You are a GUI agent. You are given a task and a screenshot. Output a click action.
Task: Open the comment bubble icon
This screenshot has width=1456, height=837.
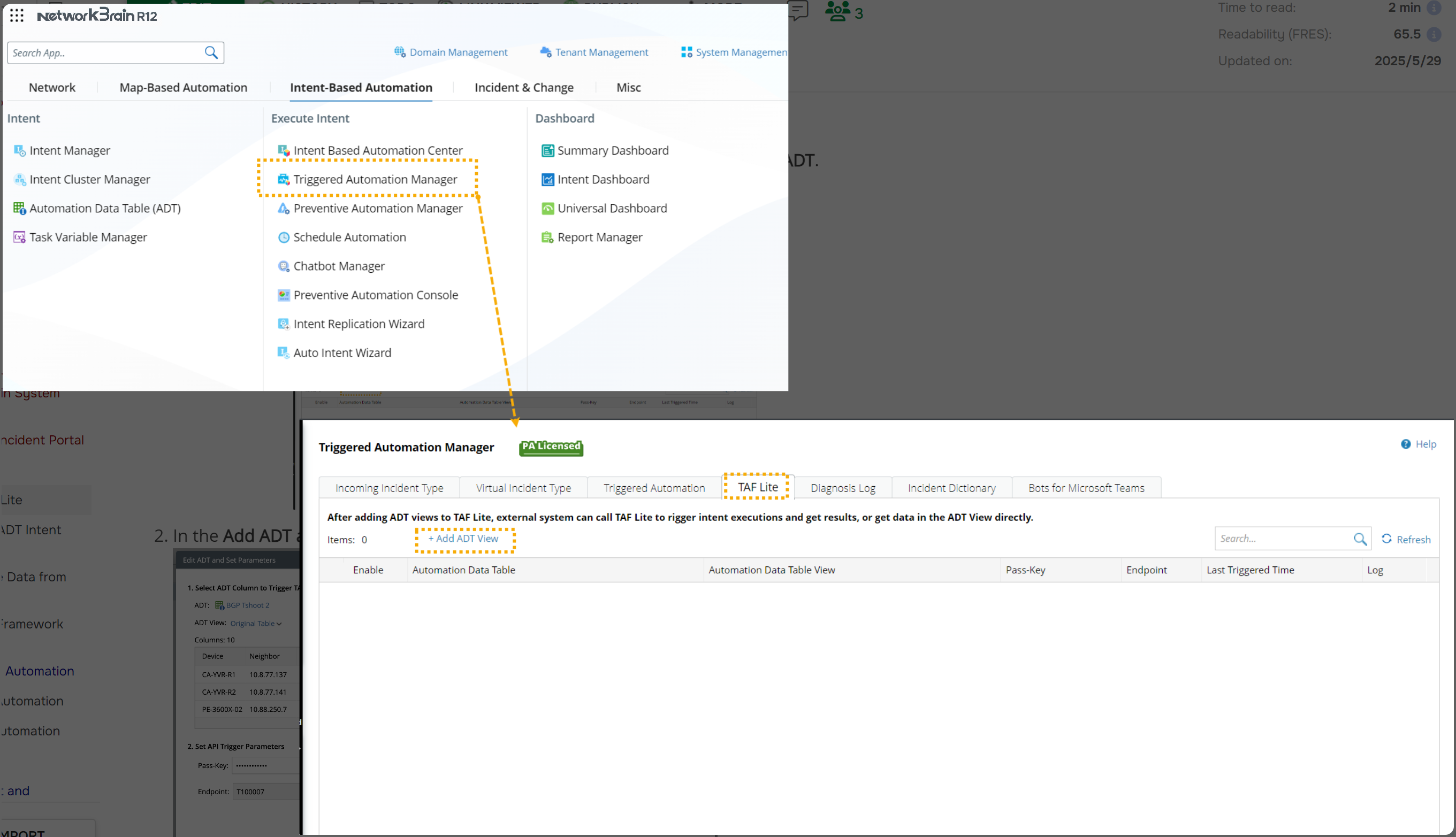click(799, 11)
